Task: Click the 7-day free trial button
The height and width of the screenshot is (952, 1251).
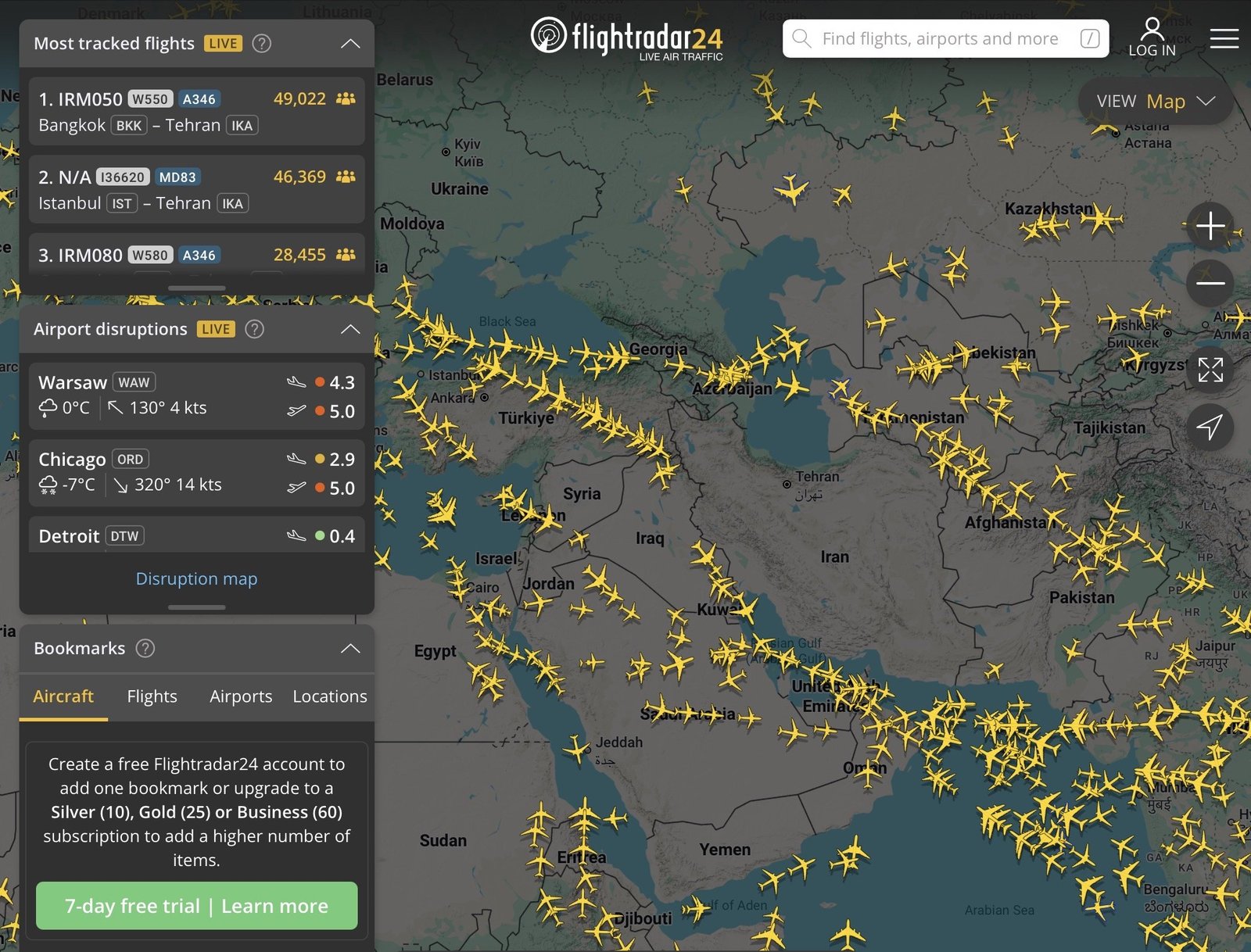Action: pos(196,906)
